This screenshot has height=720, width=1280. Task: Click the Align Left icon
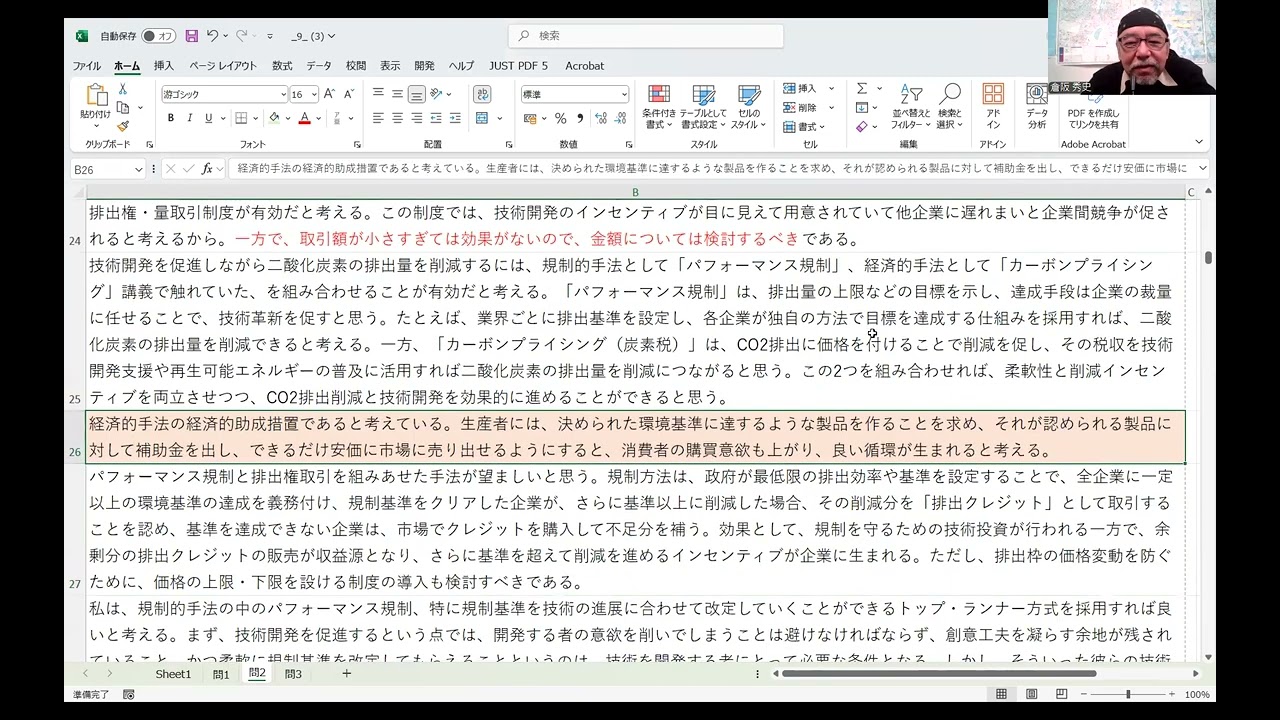pyautogui.click(x=378, y=118)
